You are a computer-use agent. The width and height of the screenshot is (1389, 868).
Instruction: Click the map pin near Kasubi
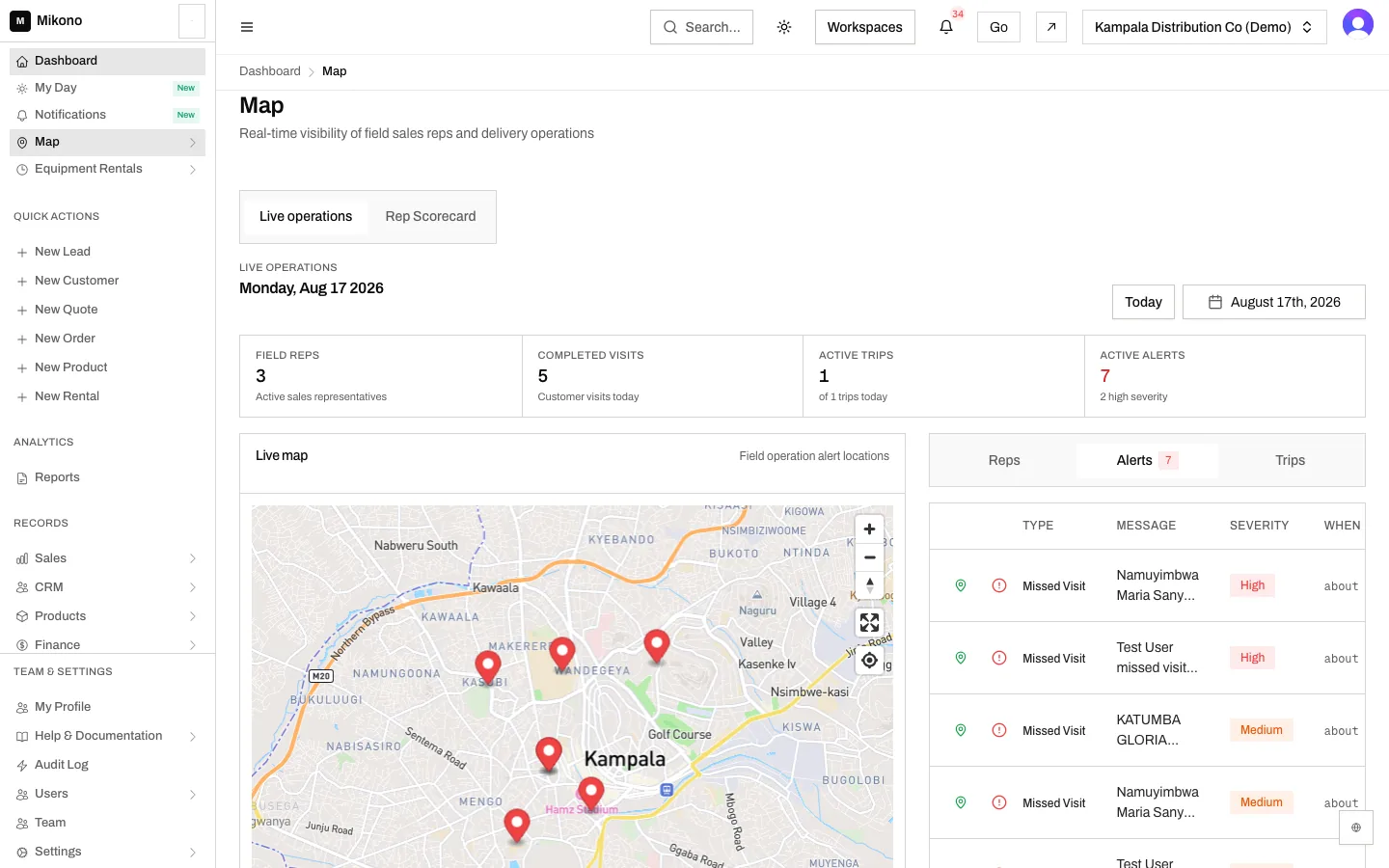(488, 666)
